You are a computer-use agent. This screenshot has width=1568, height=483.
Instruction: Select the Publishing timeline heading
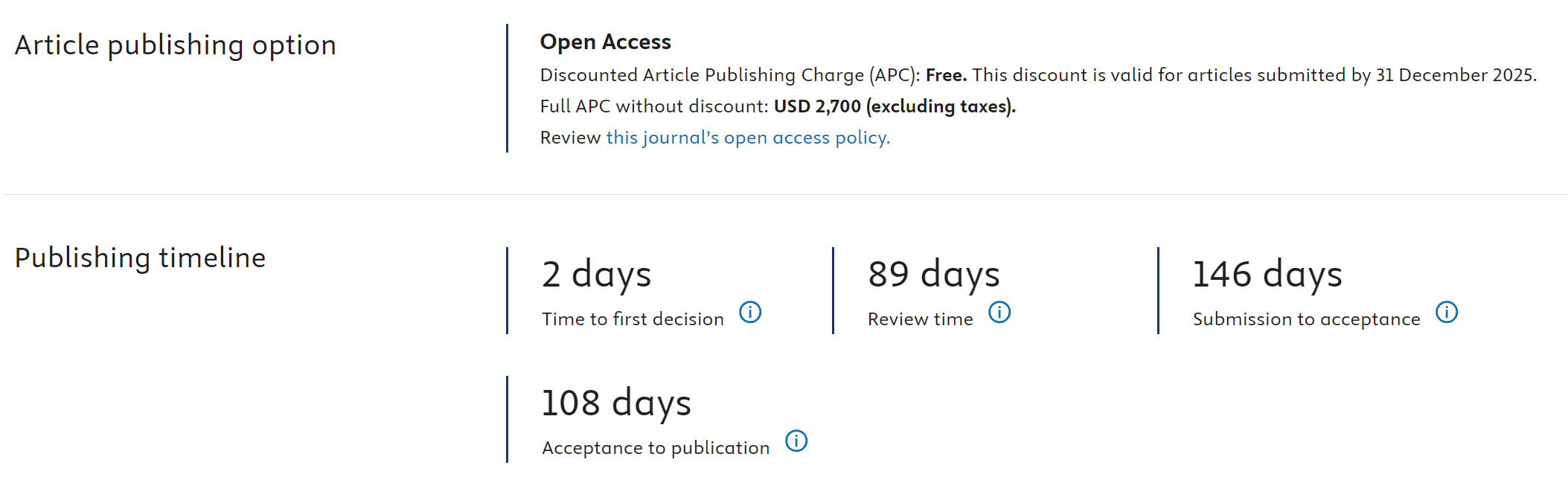pyautogui.click(x=141, y=258)
